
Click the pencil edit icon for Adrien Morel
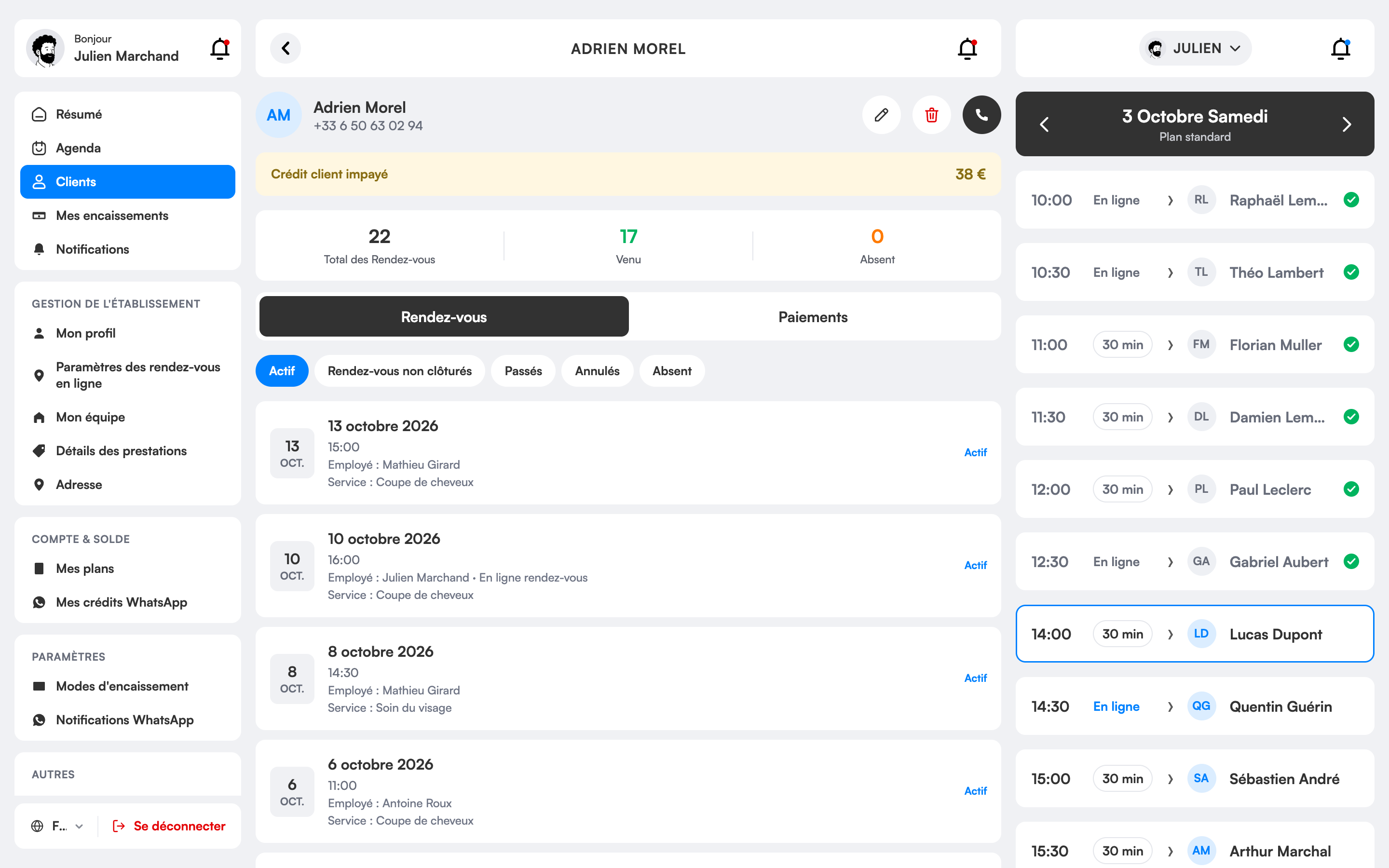pos(881,115)
